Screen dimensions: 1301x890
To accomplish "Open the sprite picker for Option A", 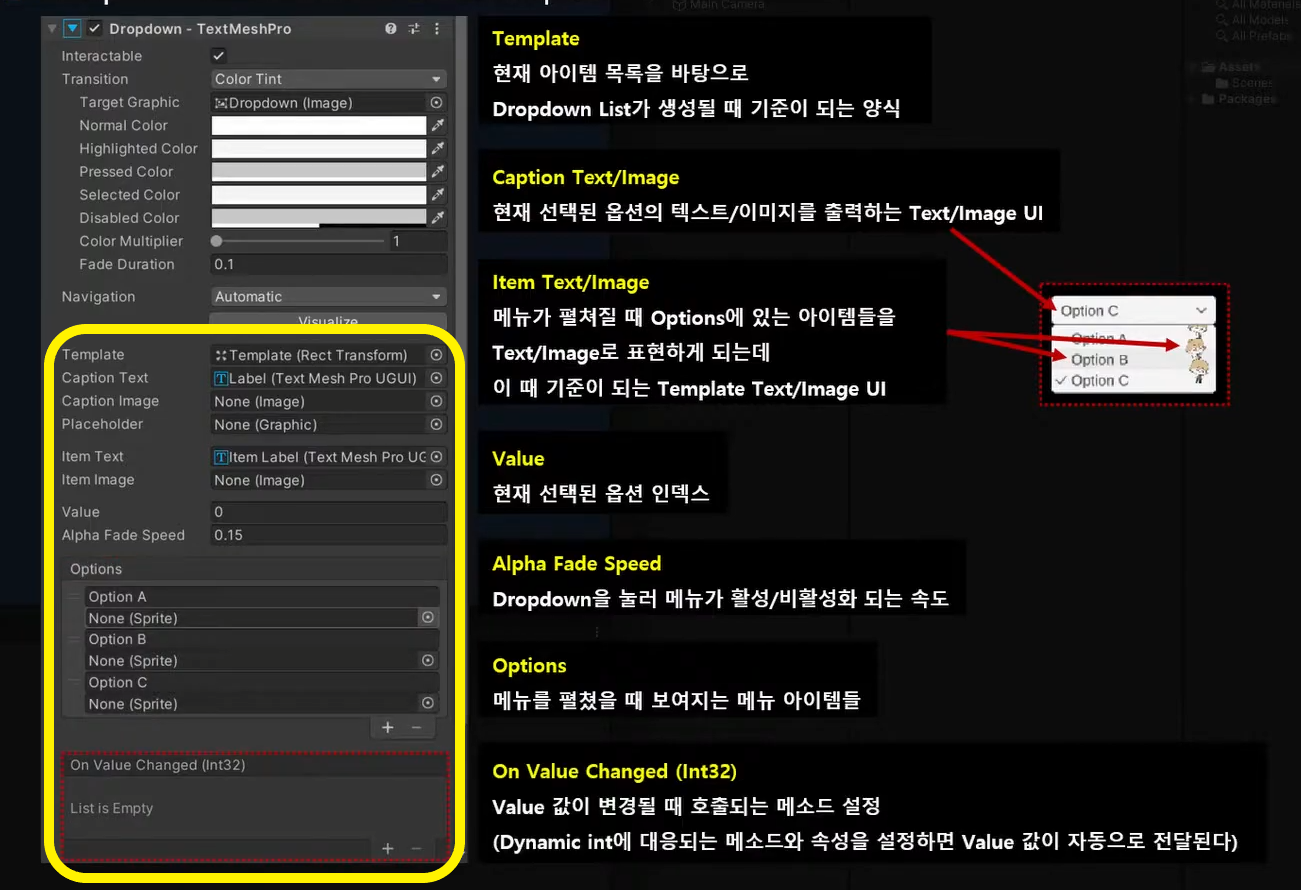I will pos(428,617).
